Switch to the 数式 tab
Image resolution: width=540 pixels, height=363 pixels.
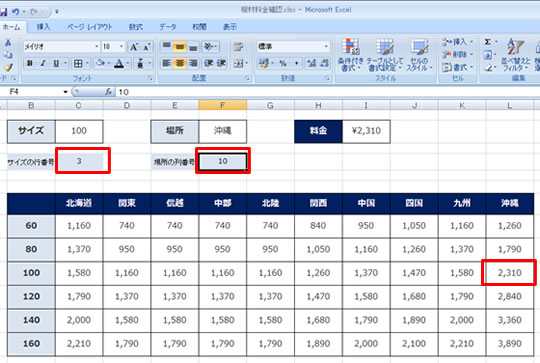[136, 27]
